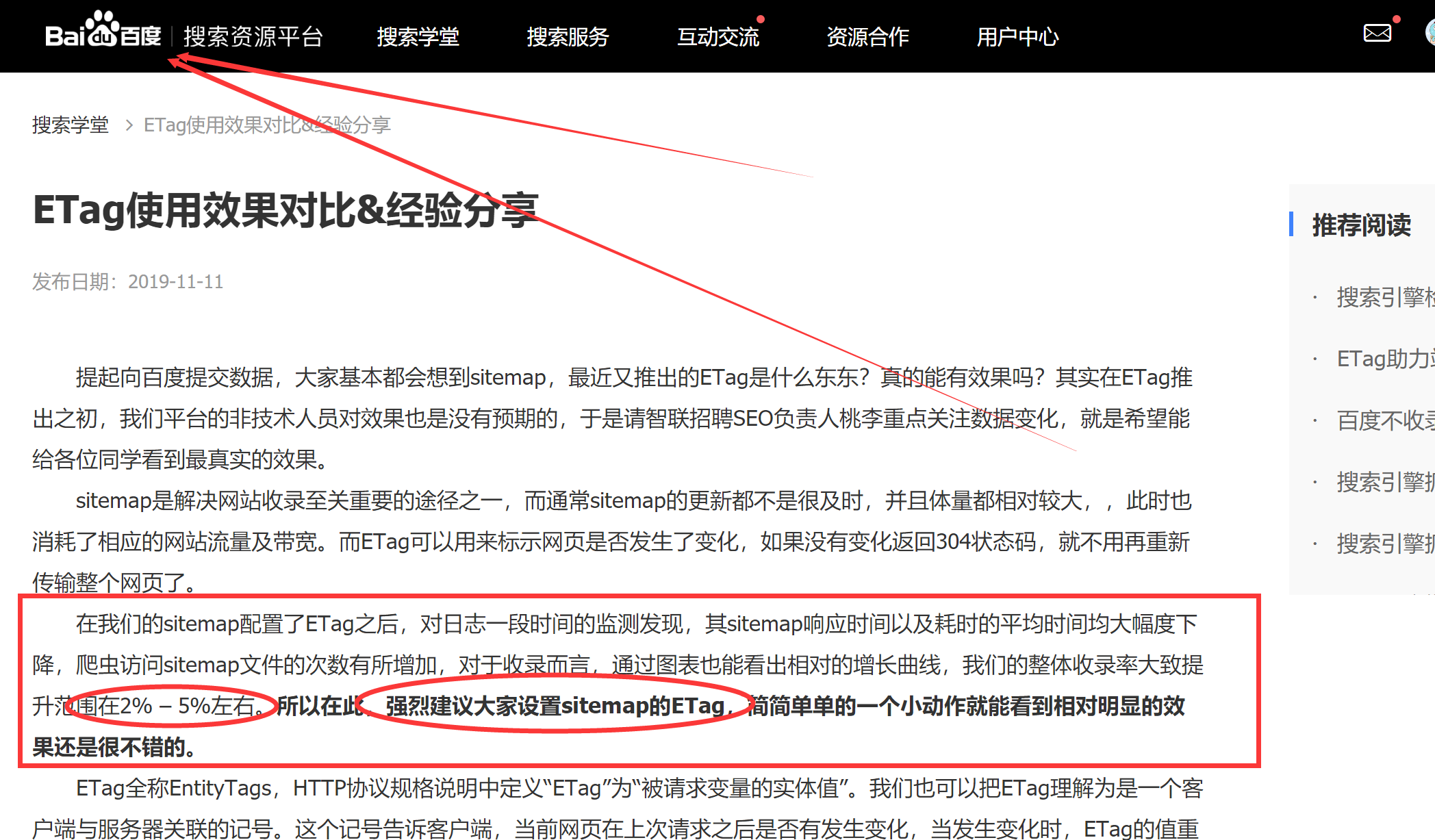Open the 百度不收录 recommended article
This screenshot has width=1435, height=840.
(1383, 421)
